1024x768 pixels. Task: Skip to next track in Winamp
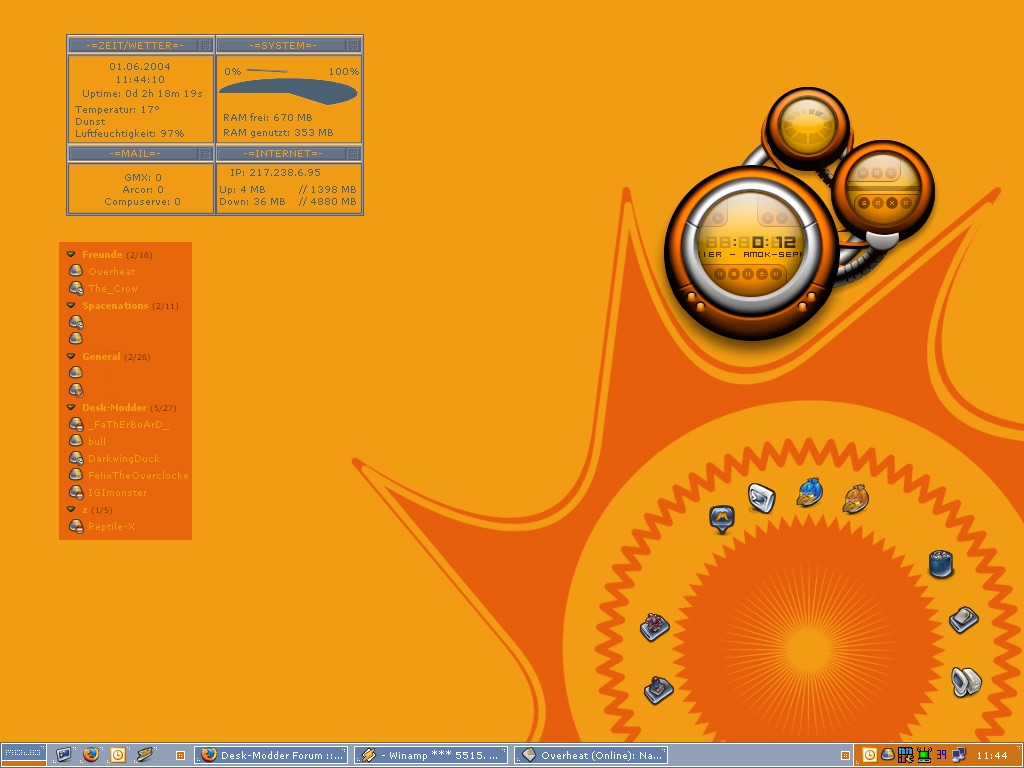tap(775, 274)
